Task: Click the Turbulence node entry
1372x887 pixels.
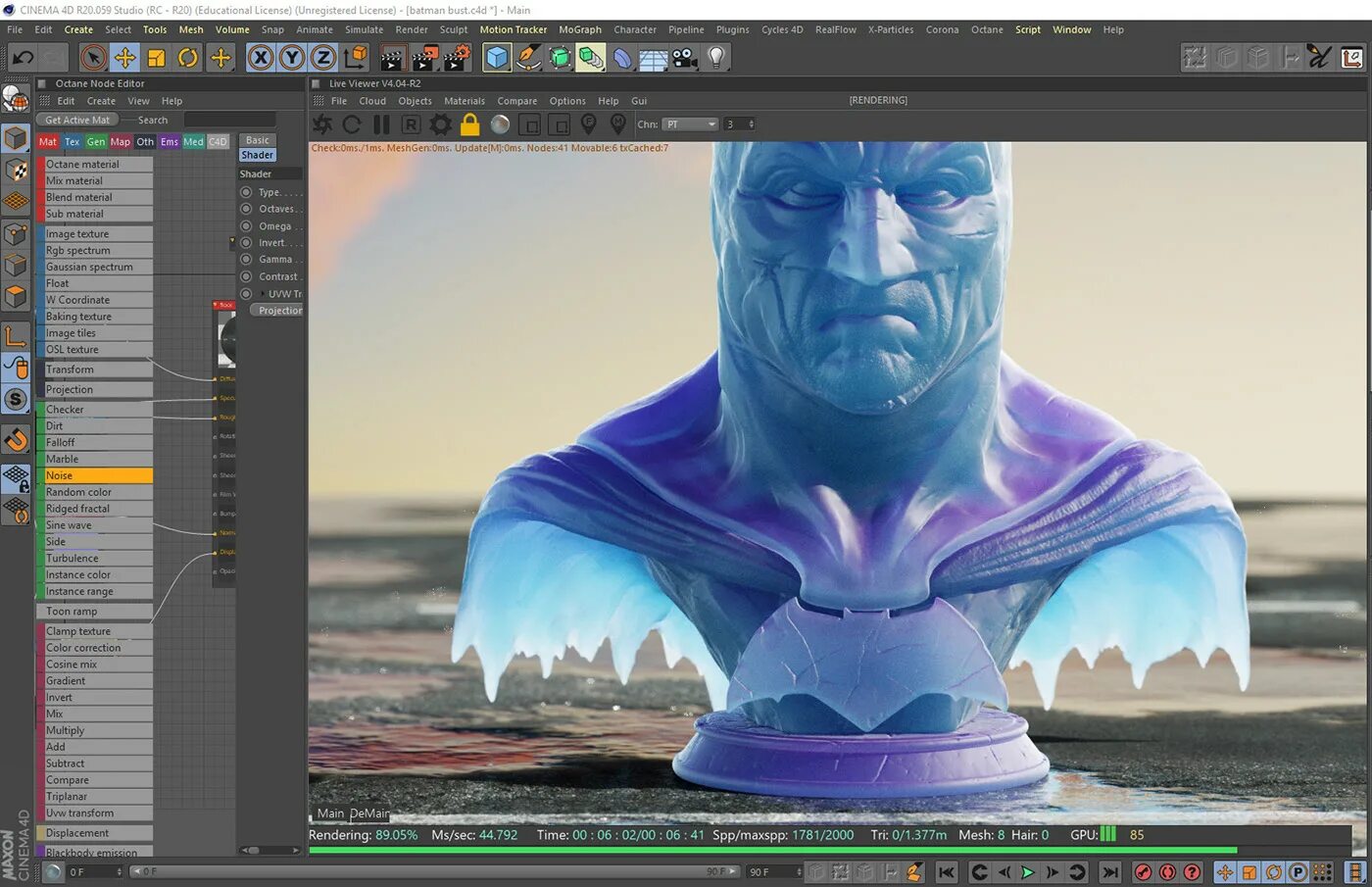Action: 95,559
